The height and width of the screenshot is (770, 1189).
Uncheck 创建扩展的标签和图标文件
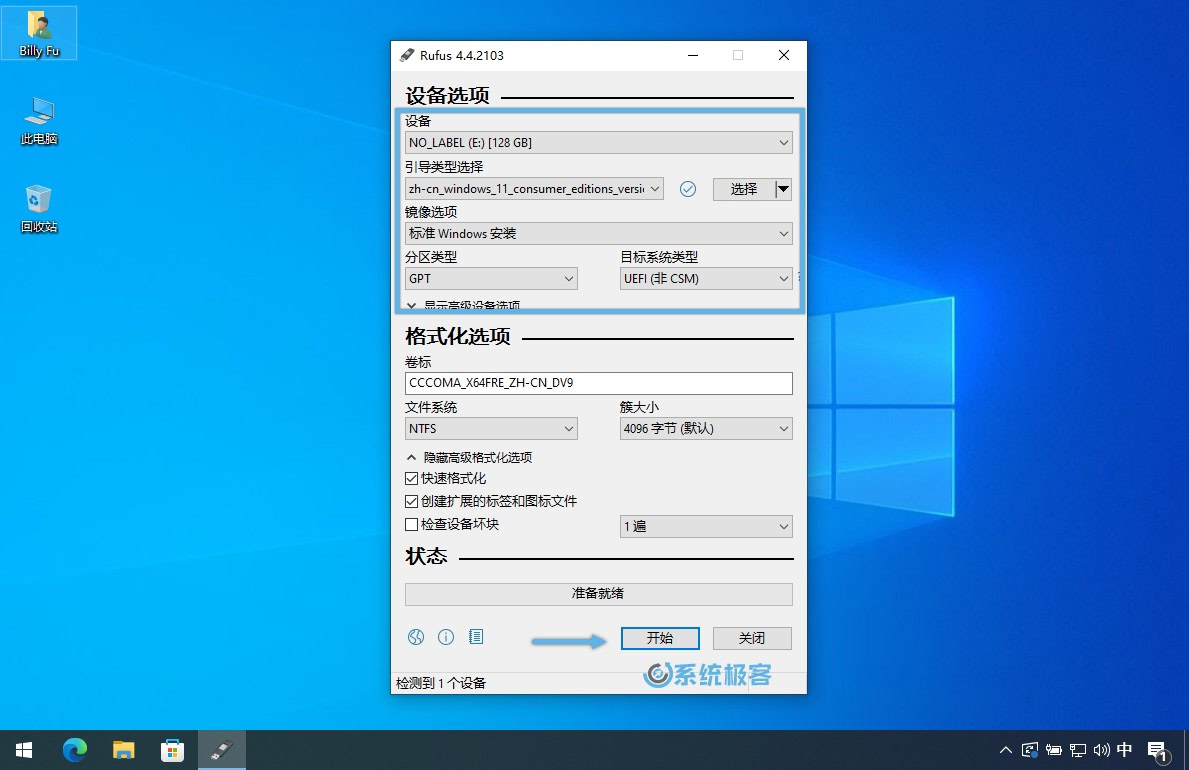pyautogui.click(x=411, y=501)
